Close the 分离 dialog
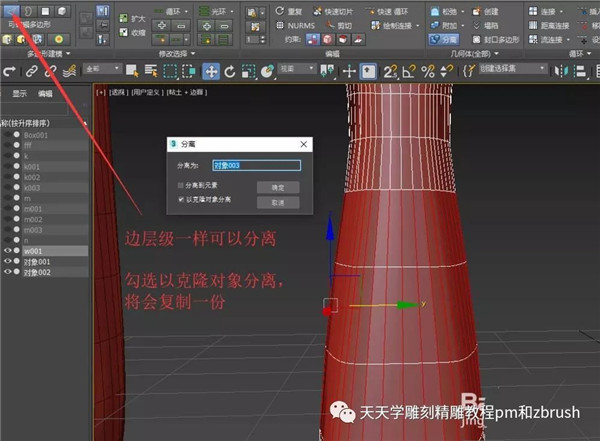The height and width of the screenshot is (441, 600). click(x=303, y=144)
